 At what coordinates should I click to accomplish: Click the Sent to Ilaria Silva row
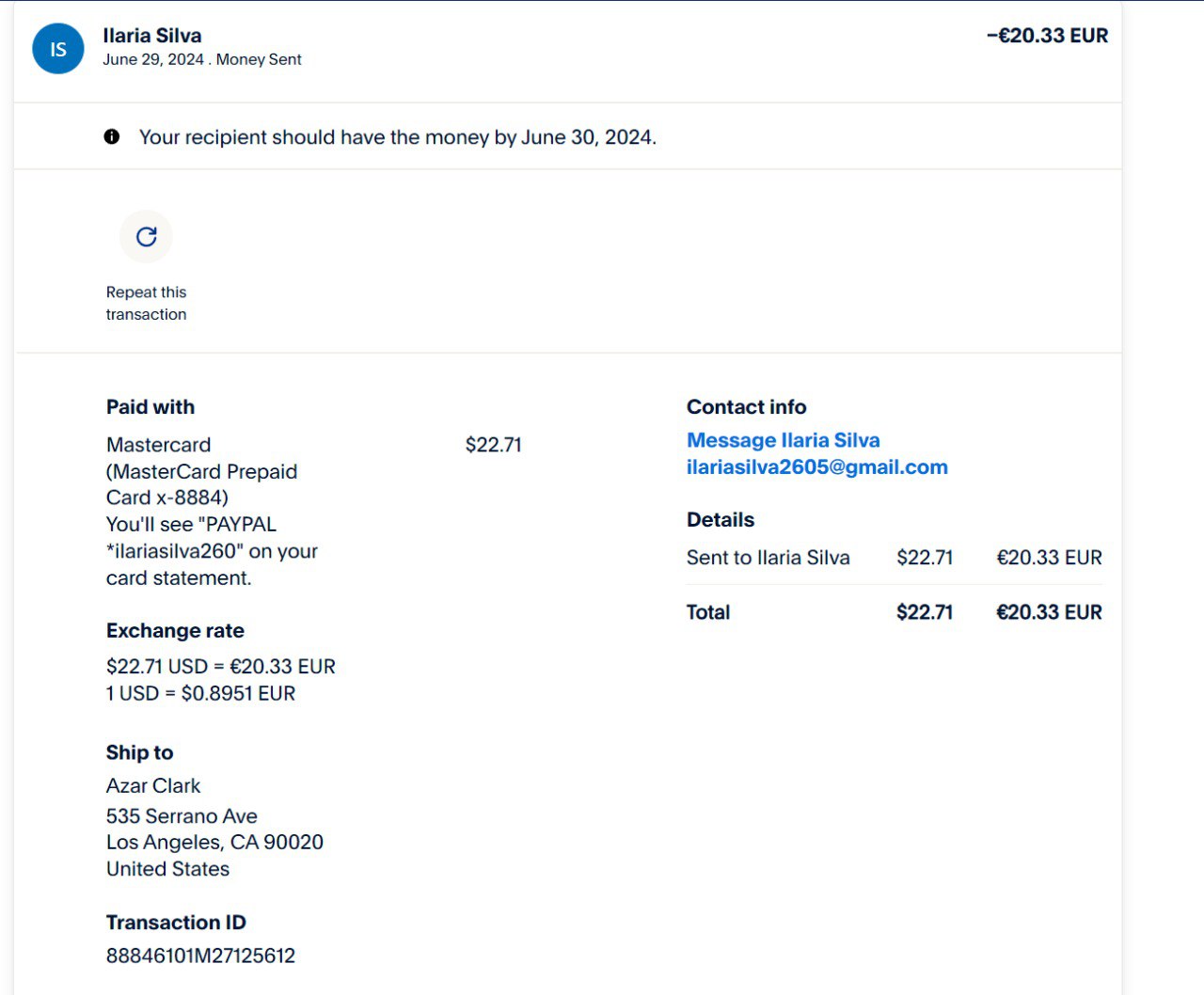point(768,558)
